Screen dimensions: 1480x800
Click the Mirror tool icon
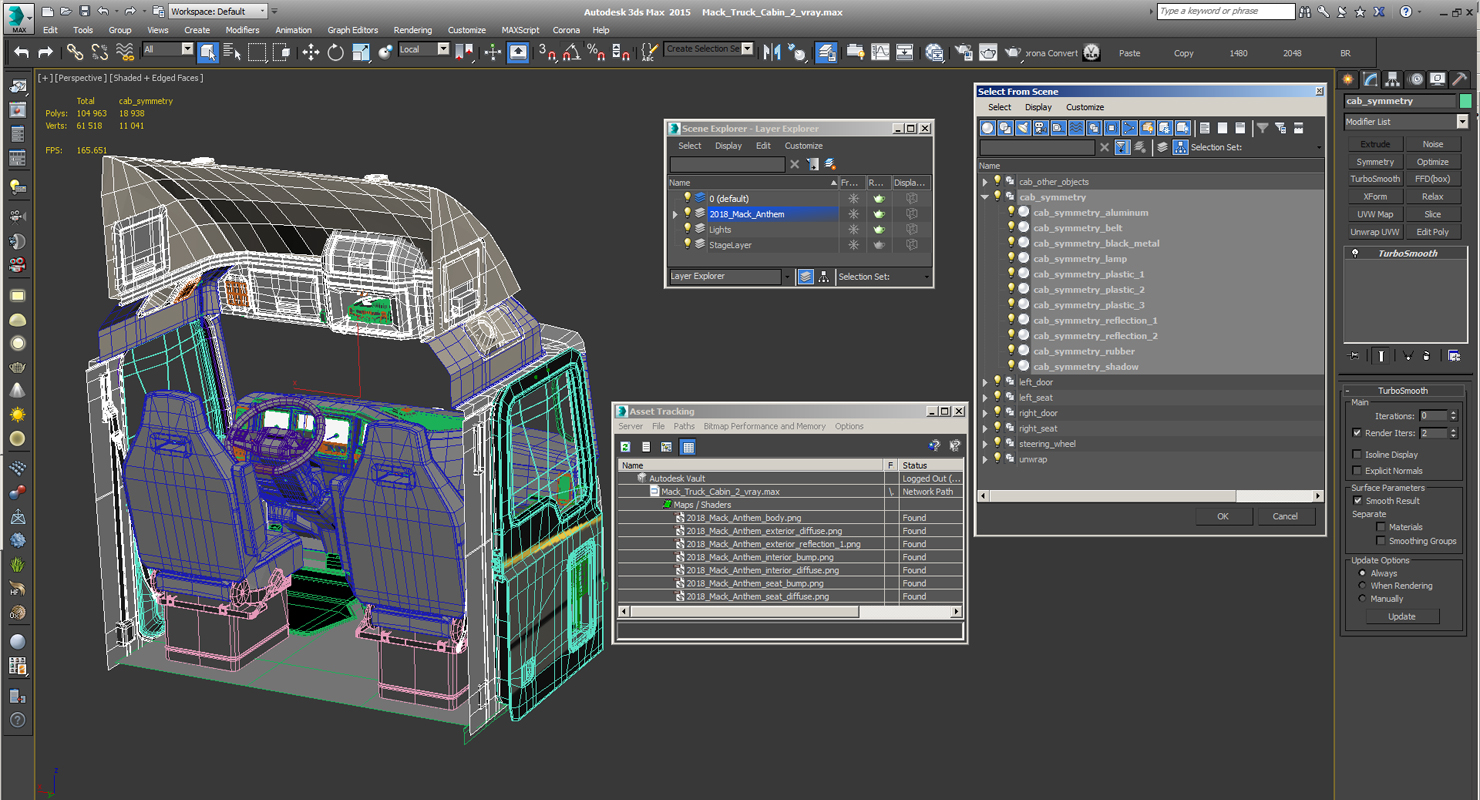(x=772, y=52)
